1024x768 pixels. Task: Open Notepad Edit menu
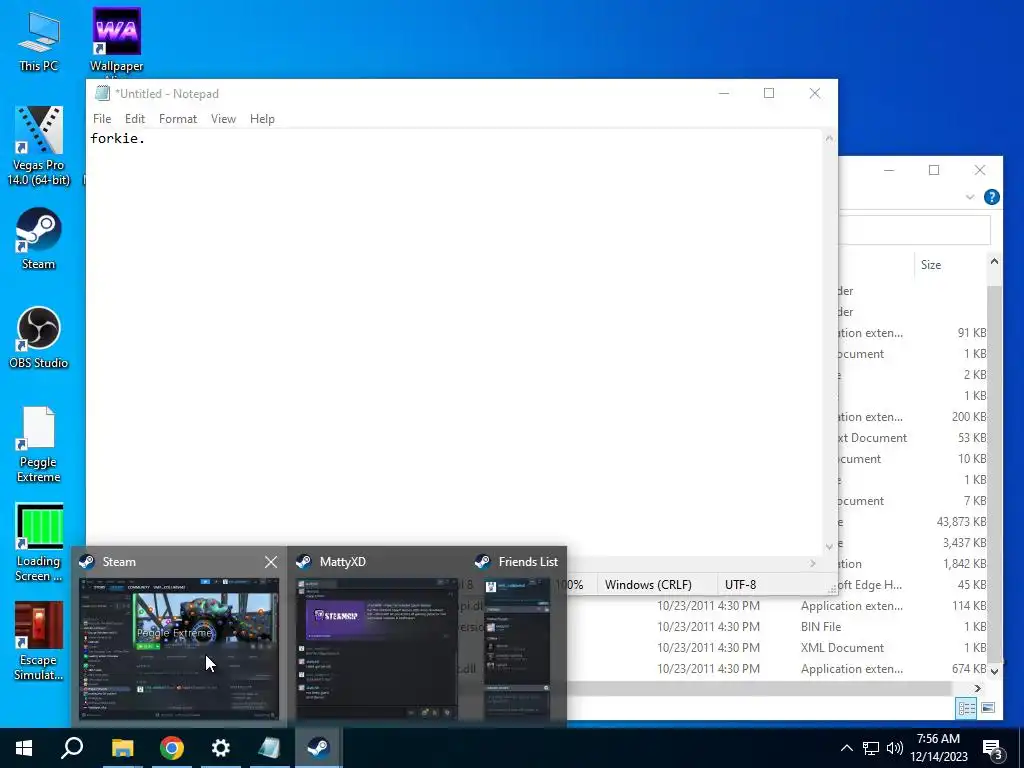point(135,119)
